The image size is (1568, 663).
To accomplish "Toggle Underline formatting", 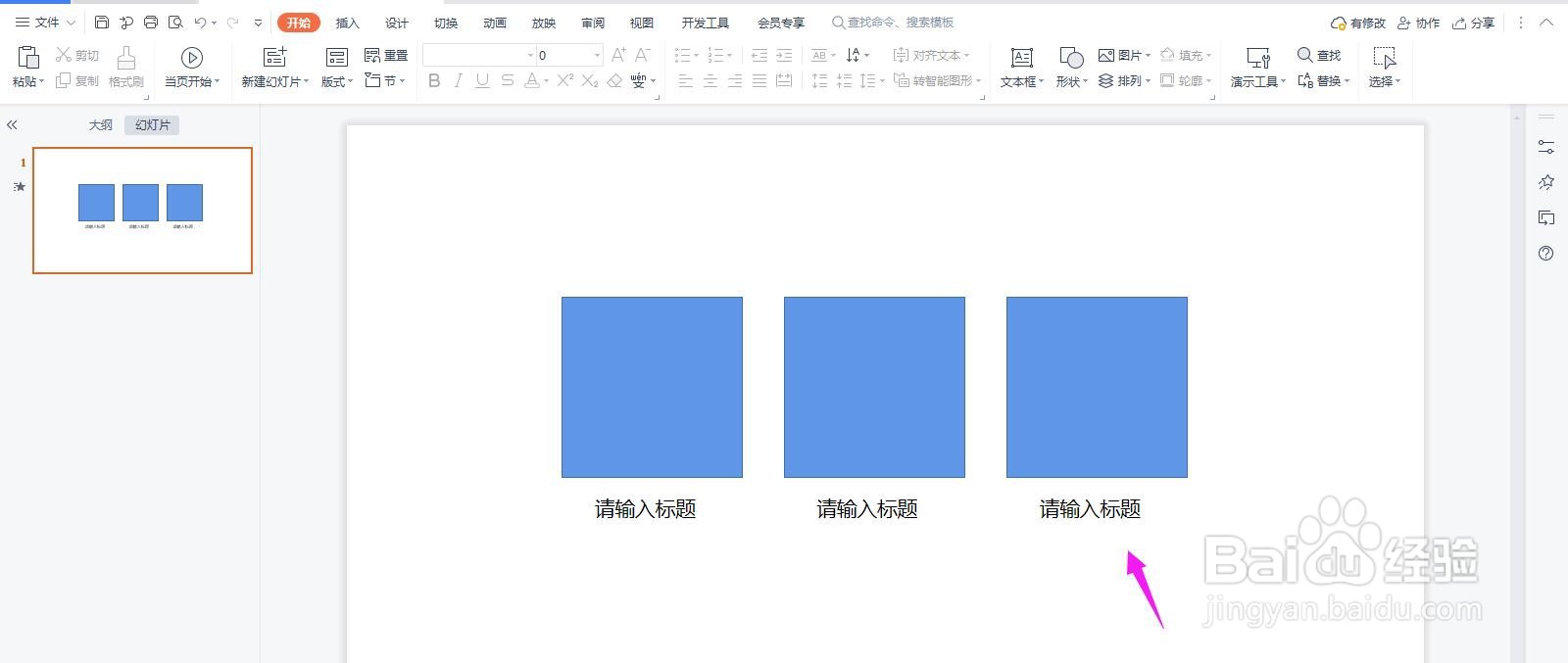I will click(x=482, y=80).
